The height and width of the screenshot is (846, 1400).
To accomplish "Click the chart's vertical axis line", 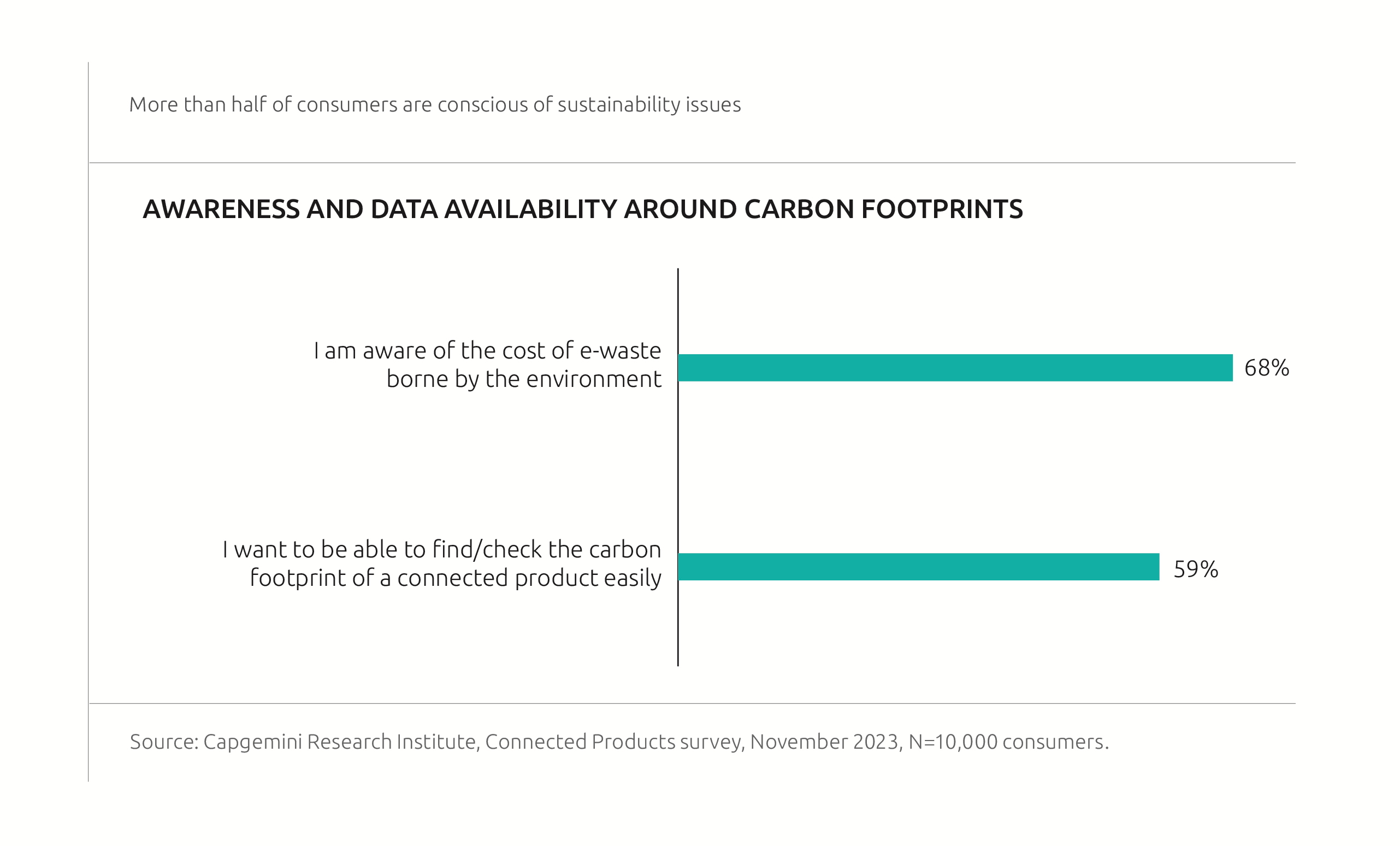I will [x=678, y=467].
